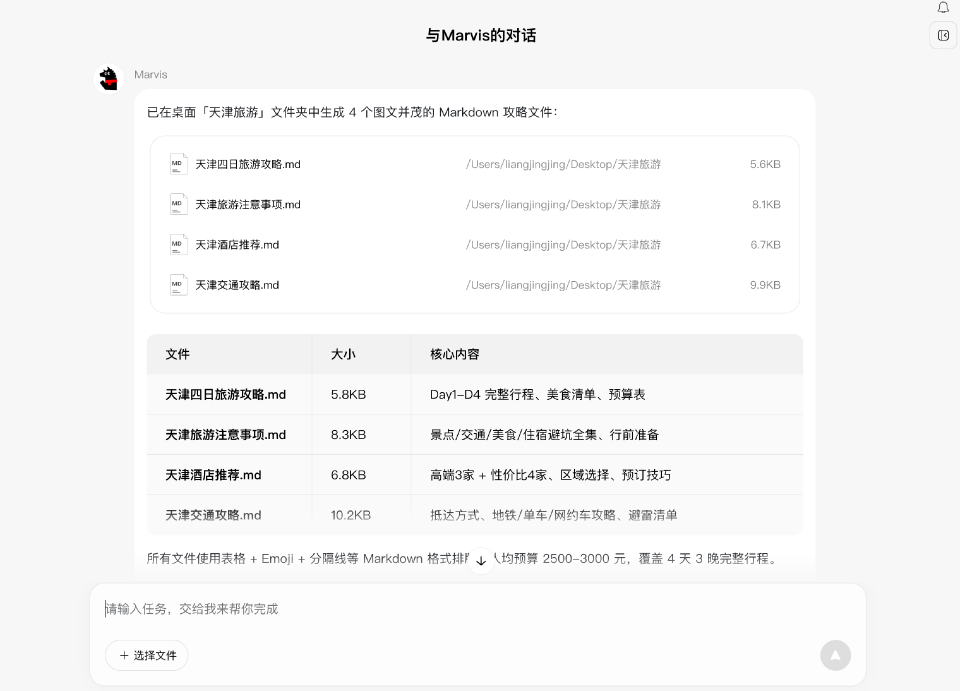
Task: Click the 5.6KB file size
Action: pyautogui.click(x=765, y=164)
